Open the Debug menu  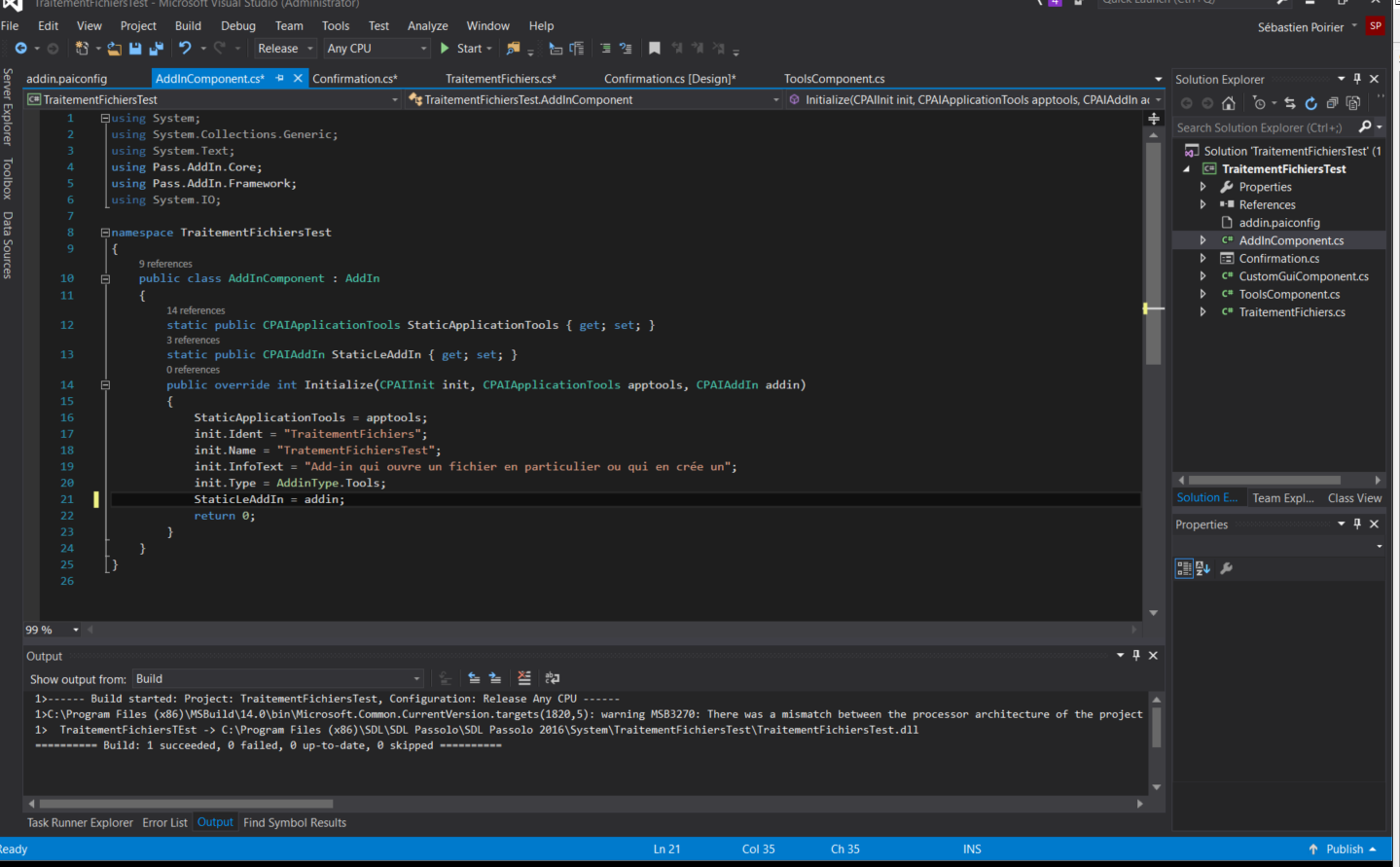tap(238, 25)
